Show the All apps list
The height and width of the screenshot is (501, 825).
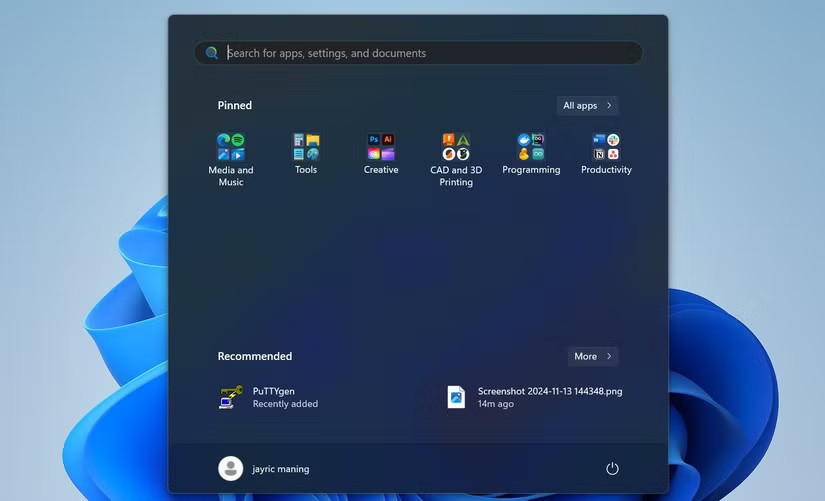[587, 105]
